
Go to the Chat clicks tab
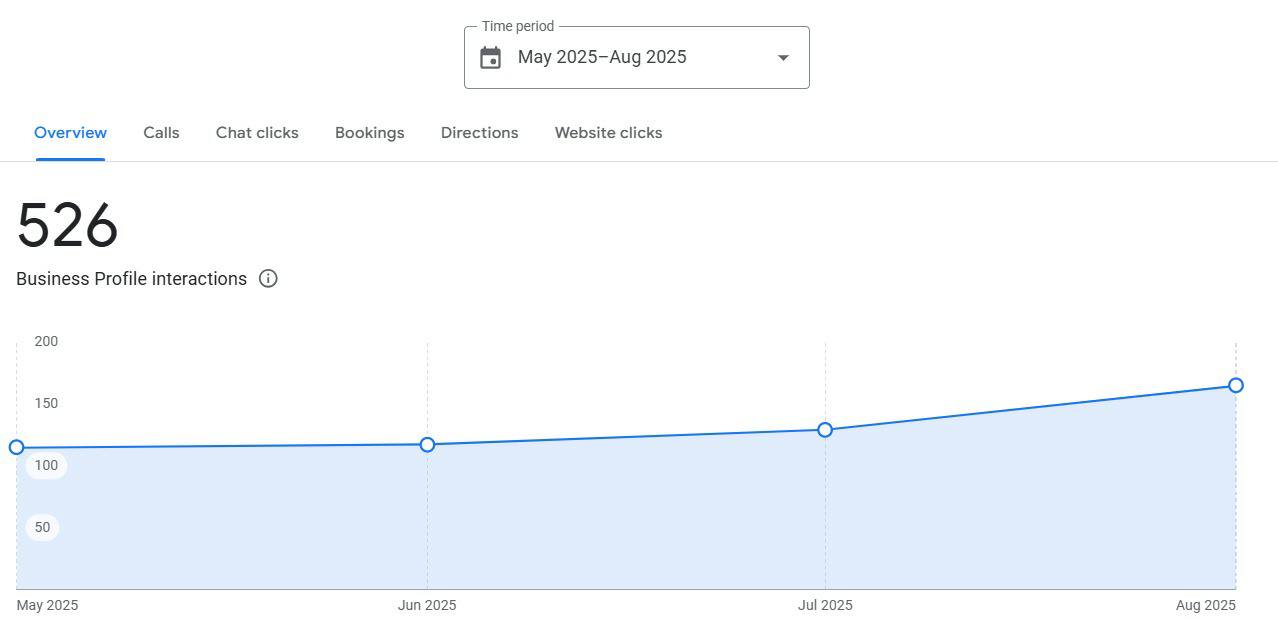[257, 133]
